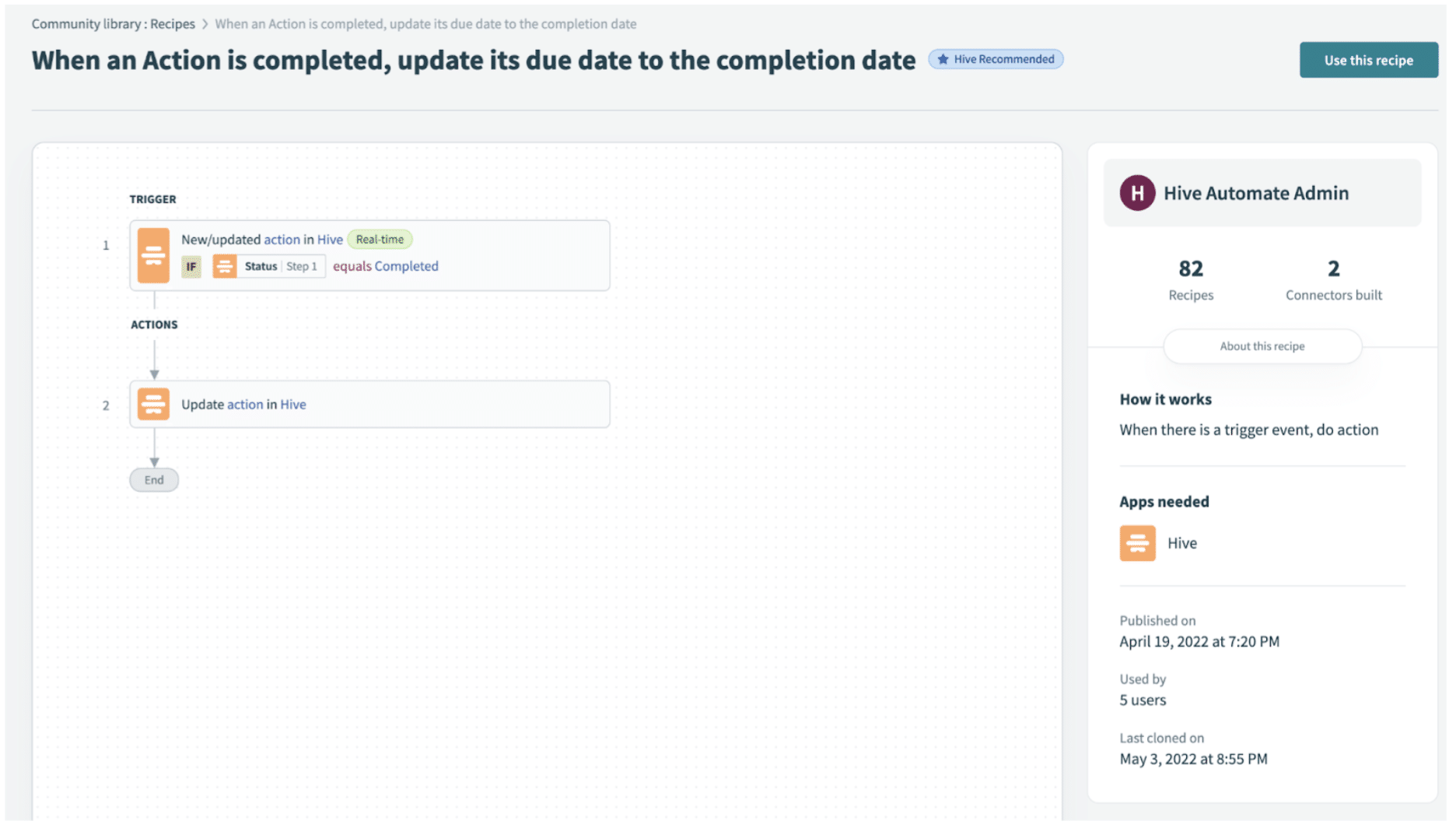Open the Hive app icon under Apps needed

[x=1137, y=542]
